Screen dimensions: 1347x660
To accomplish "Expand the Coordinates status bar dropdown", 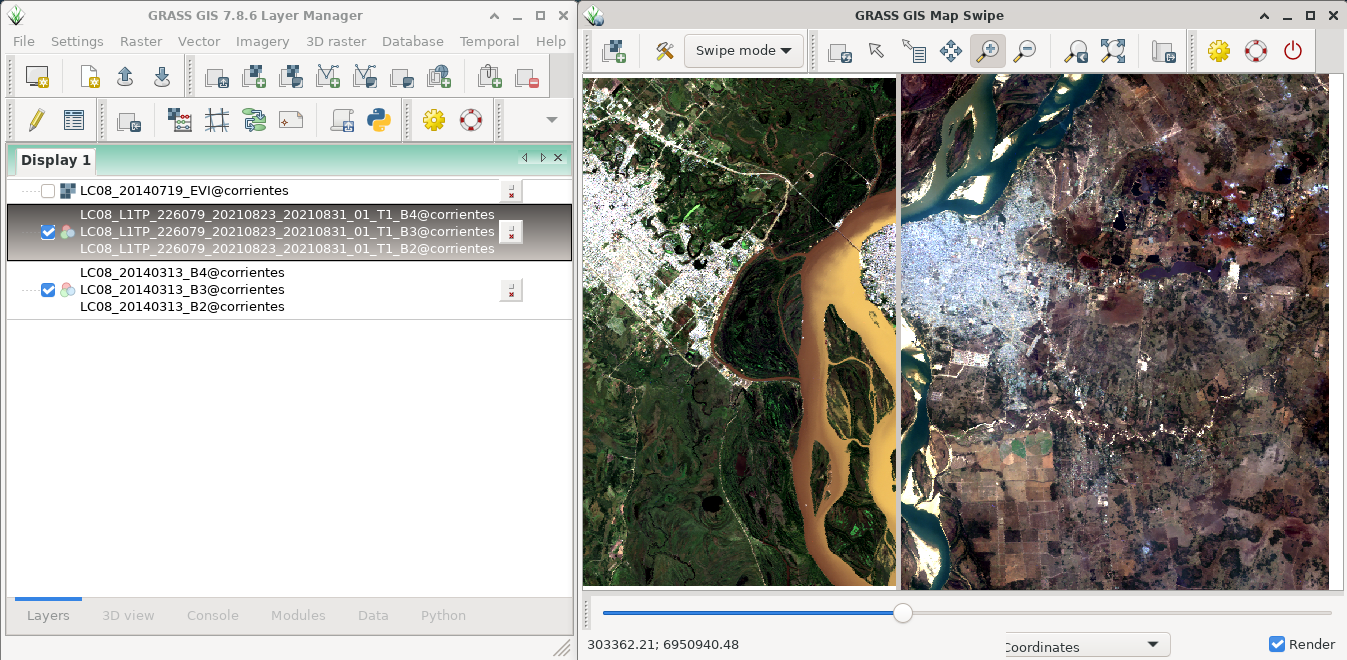I will point(1152,645).
